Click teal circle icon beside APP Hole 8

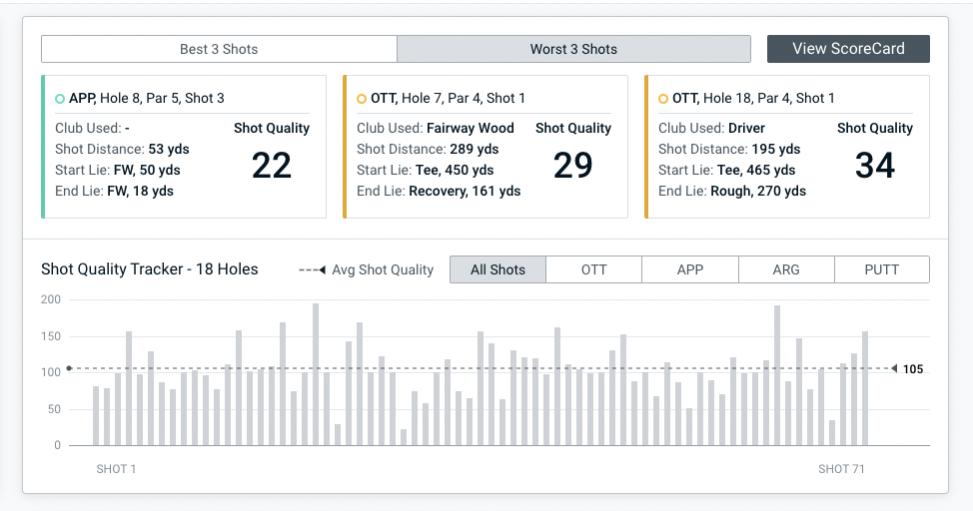tap(60, 99)
